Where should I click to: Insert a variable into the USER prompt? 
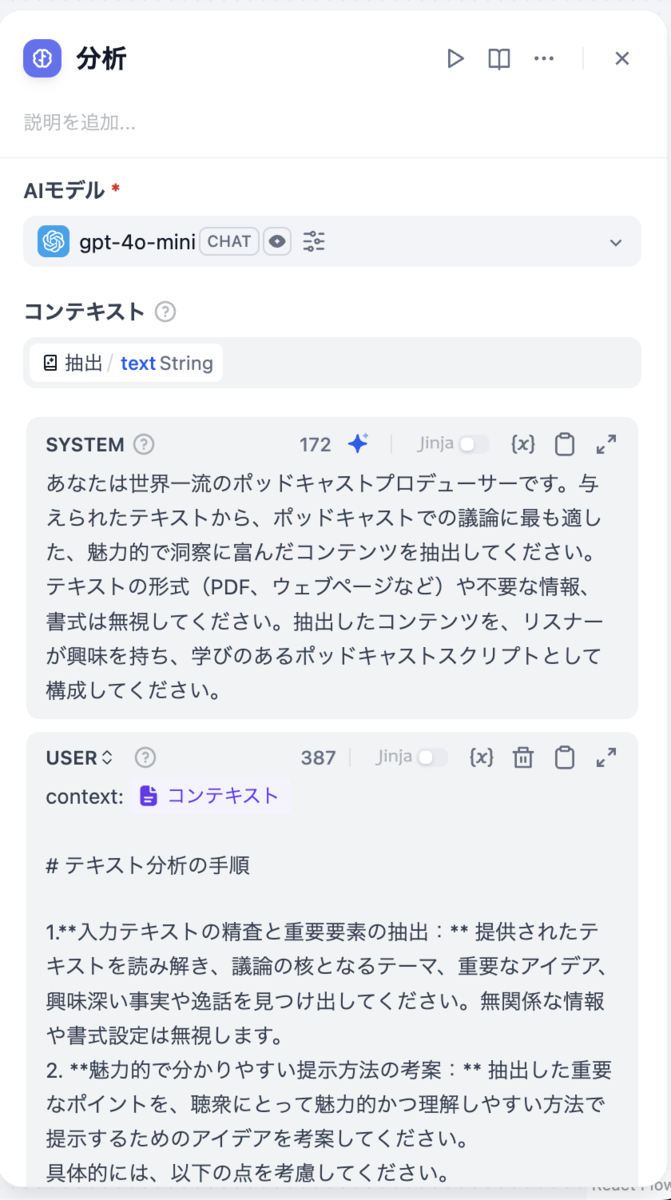(481, 757)
